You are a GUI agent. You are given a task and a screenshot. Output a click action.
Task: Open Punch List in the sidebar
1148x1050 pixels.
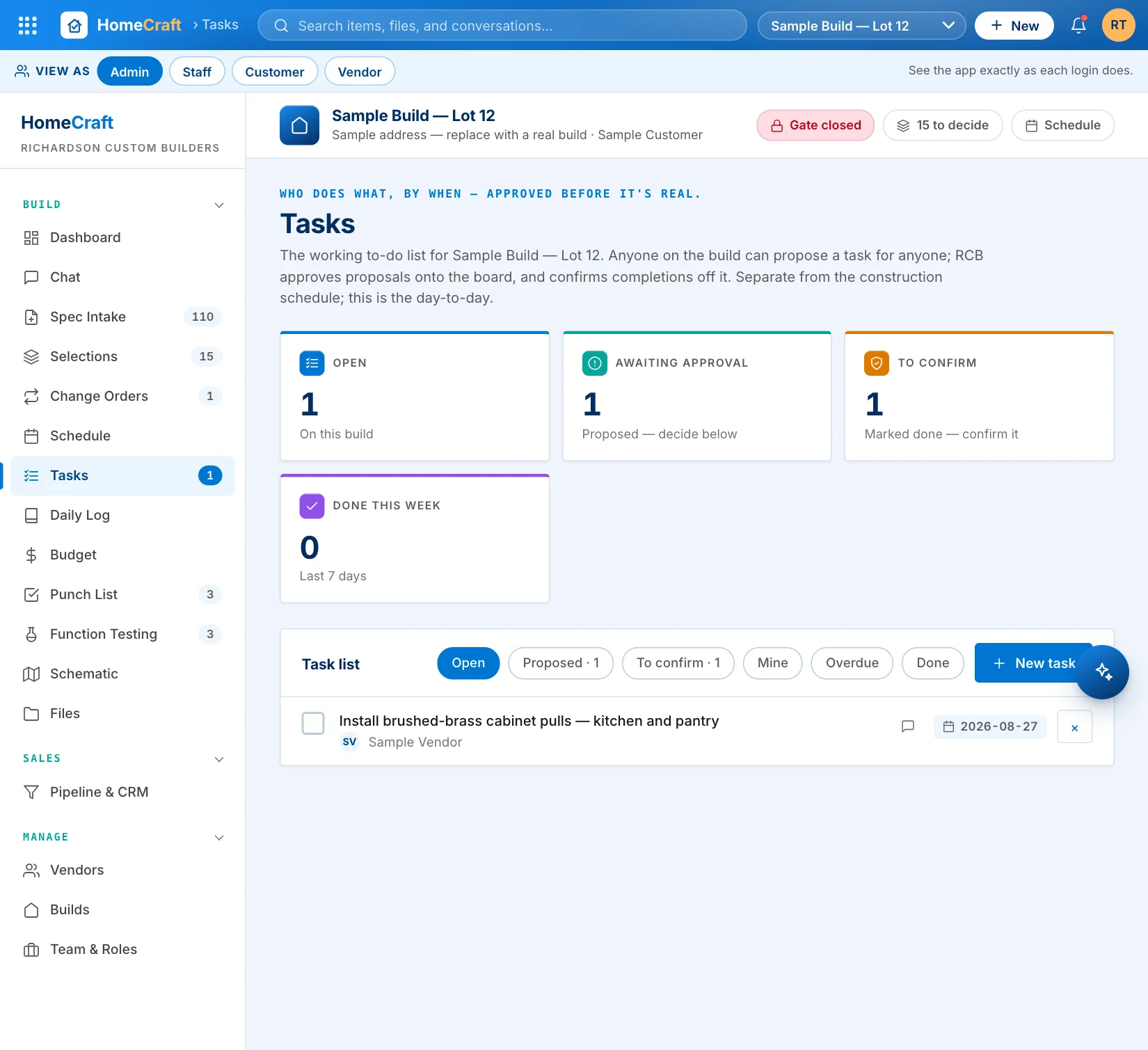[122, 595]
